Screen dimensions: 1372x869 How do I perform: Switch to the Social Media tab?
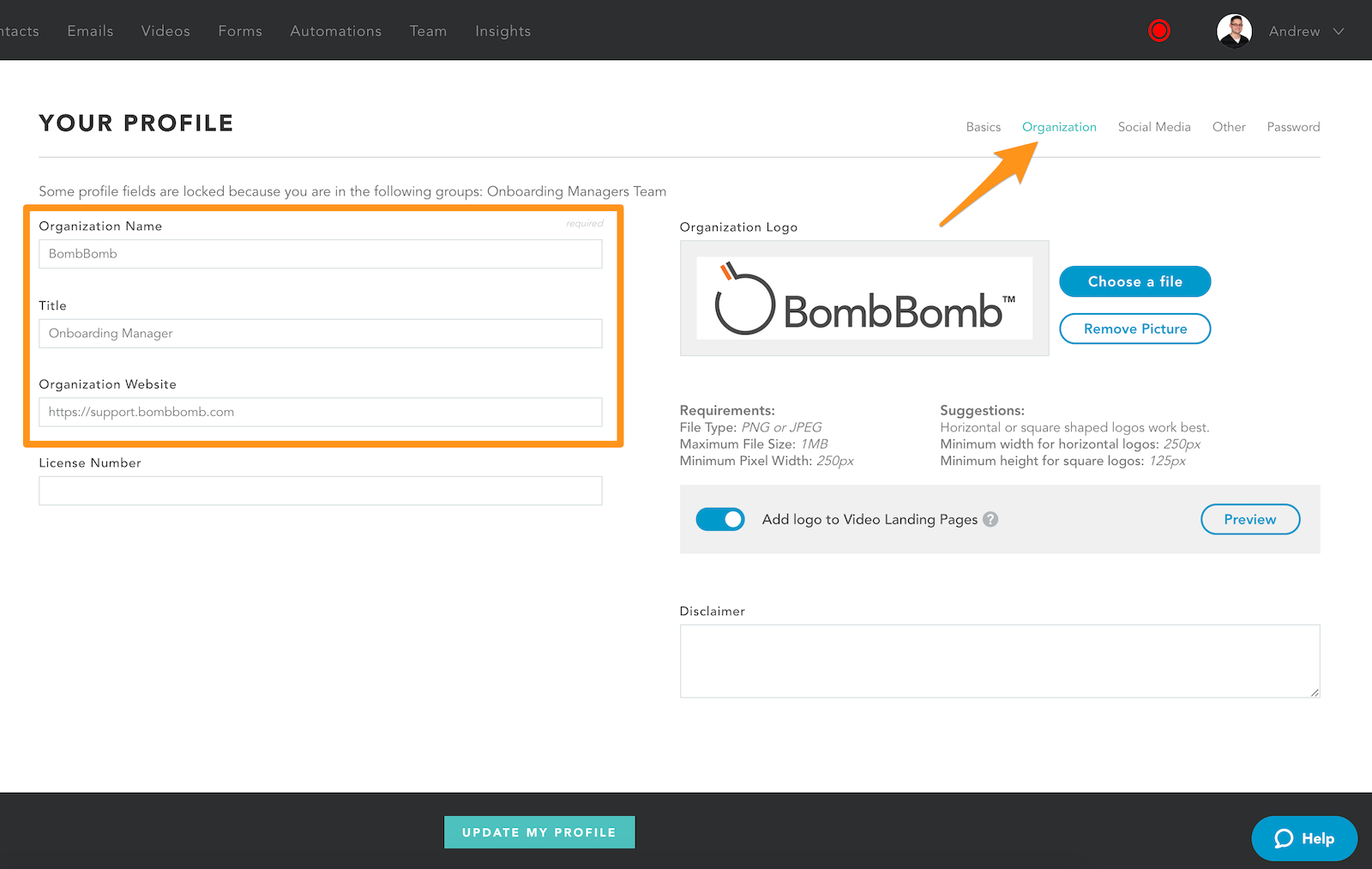[1154, 127]
